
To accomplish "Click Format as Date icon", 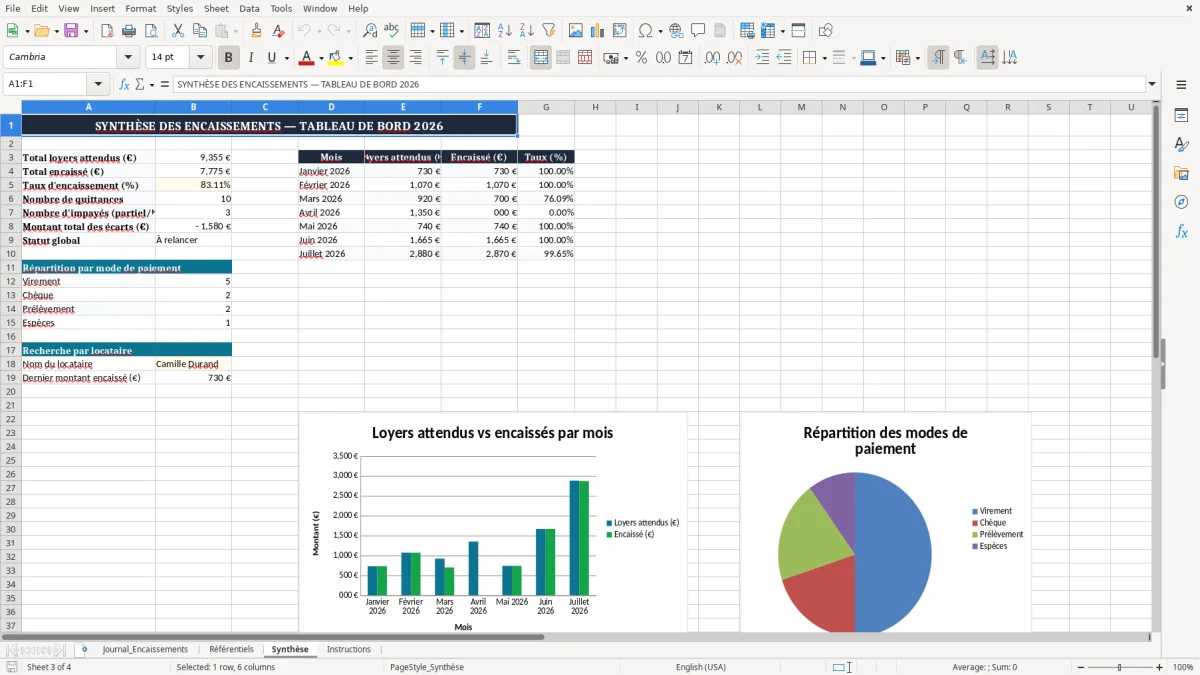I will tap(686, 58).
